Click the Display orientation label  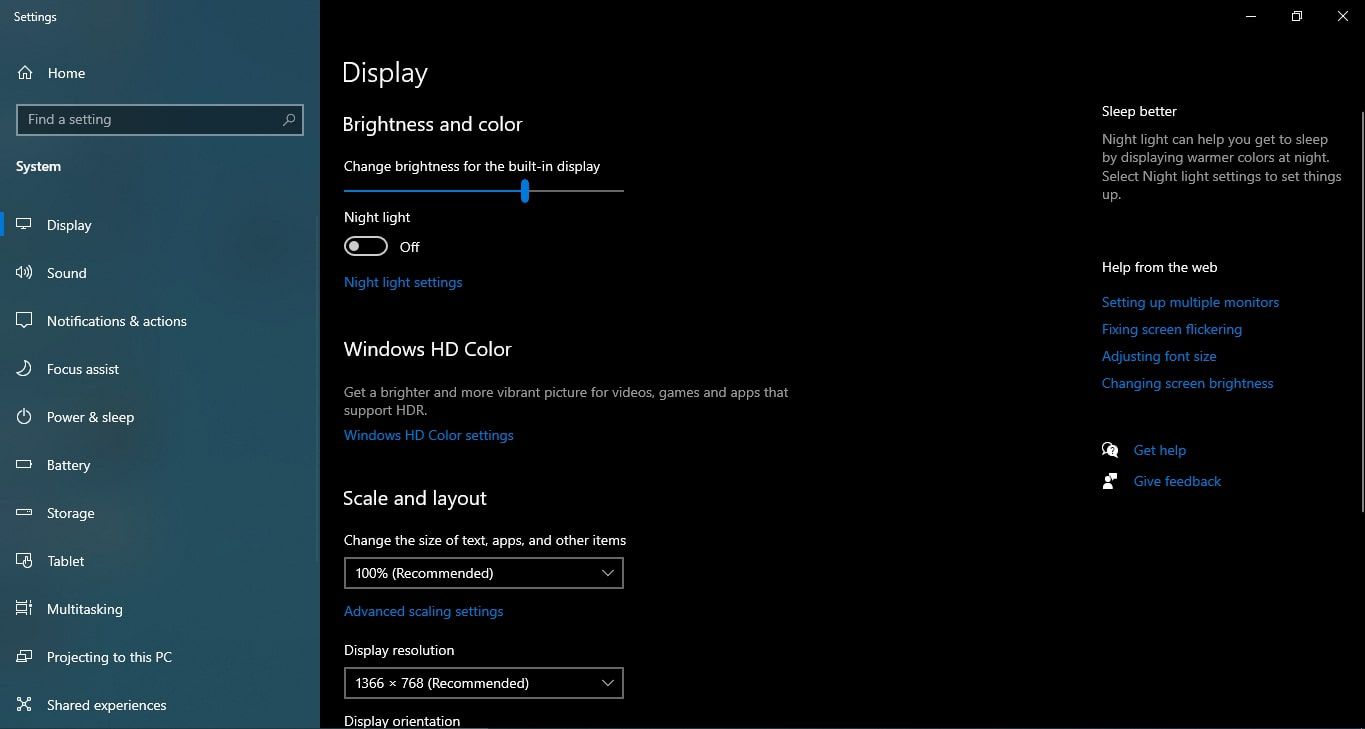402,721
